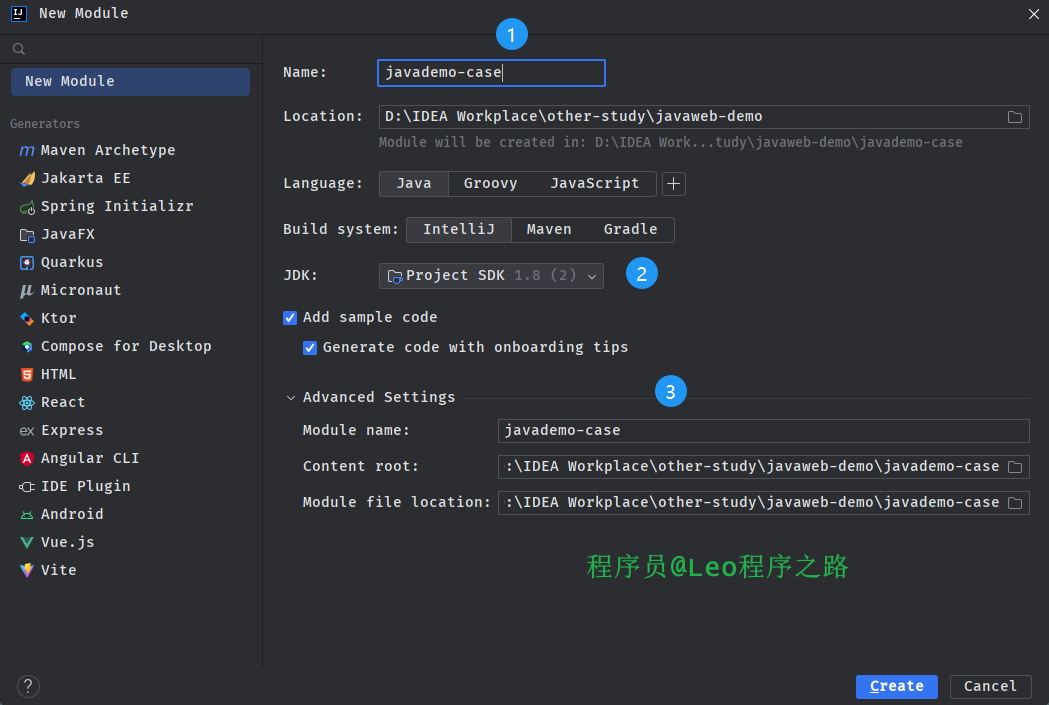This screenshot has width=1049, height=705.
Task: Browse for Location using folder icon
Action: pyautogui.click(x=1014, y=117)
